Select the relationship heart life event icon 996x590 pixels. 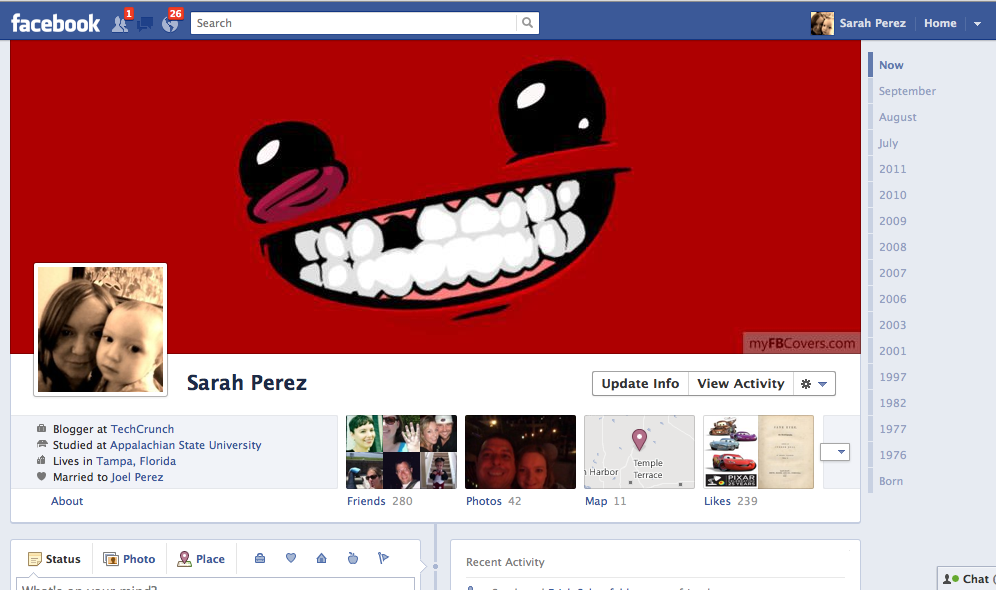coord(291,558)
